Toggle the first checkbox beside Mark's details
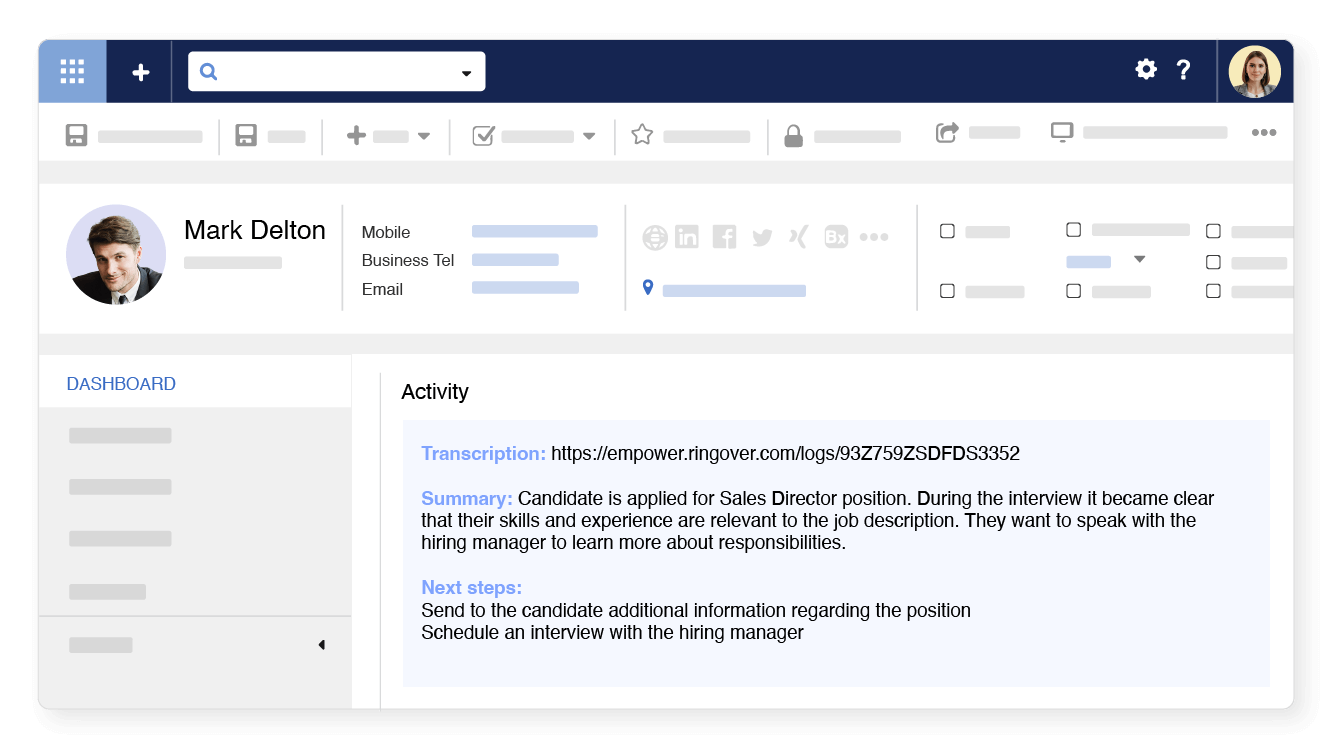Screen dimensions: 1332x747 coord(947,230)
